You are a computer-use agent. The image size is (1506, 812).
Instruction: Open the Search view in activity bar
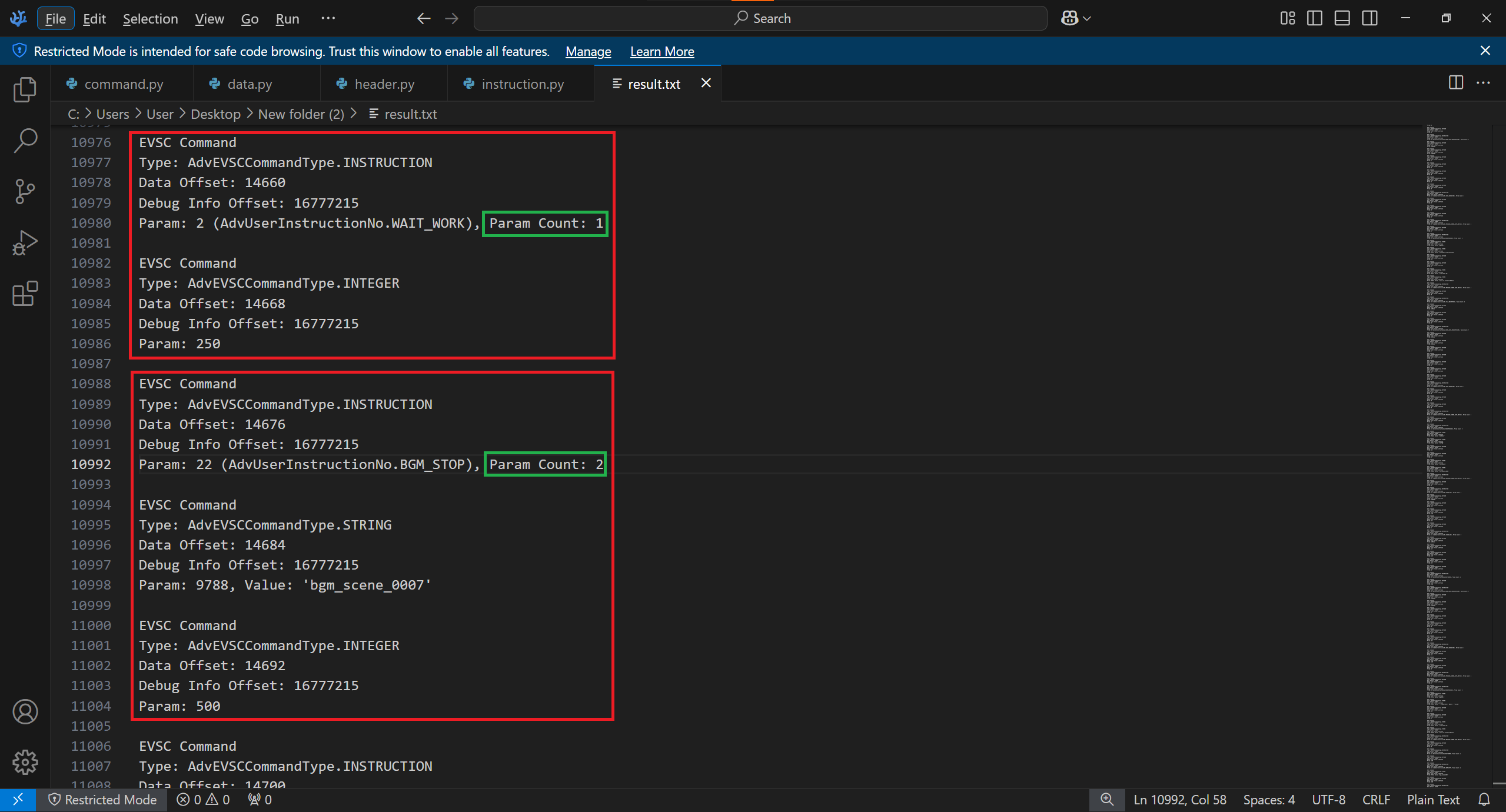[25, 140]
